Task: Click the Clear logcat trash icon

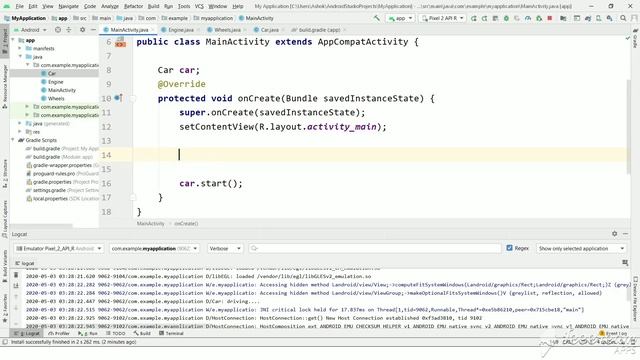Action: (x=16, y=275)
